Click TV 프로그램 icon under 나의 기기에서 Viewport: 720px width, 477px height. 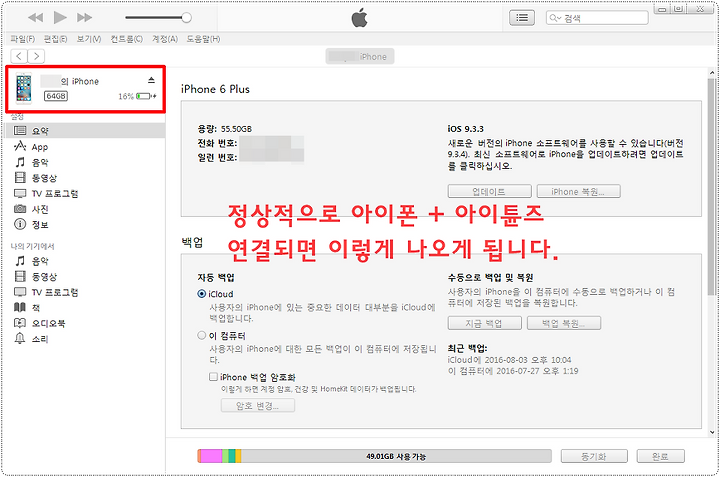point(20,292)
